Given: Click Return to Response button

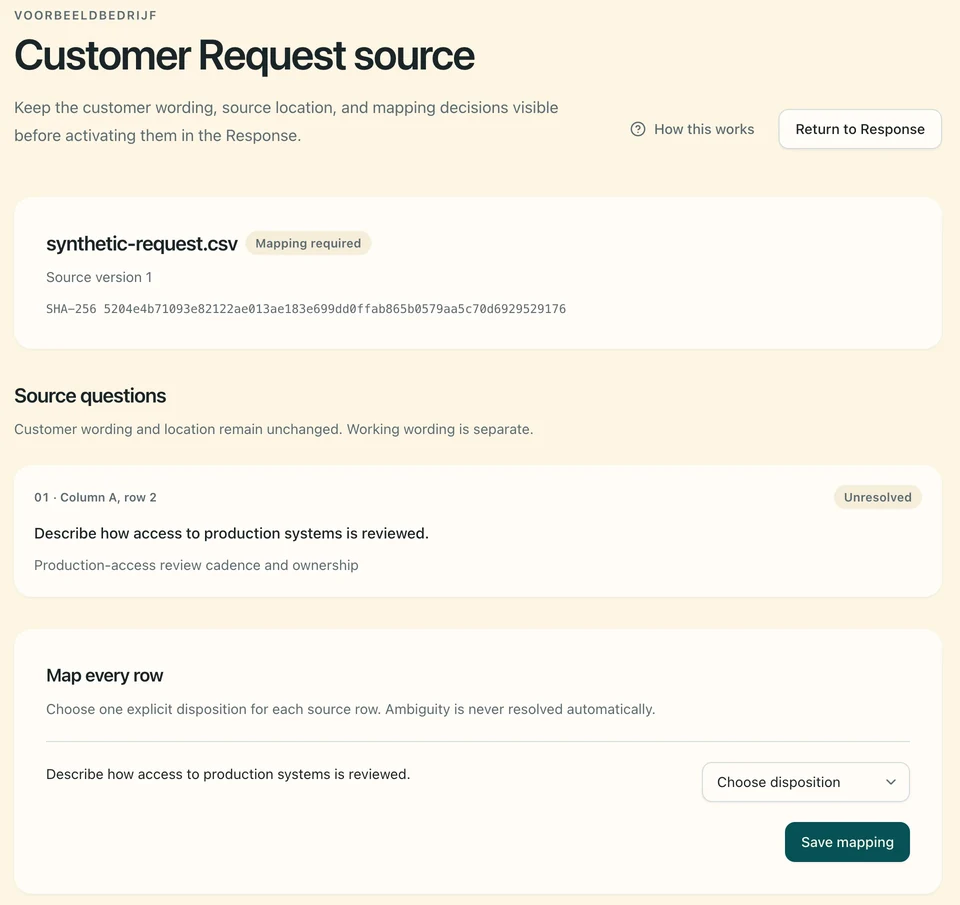Looking at the screenshot, I should point(860,129).
